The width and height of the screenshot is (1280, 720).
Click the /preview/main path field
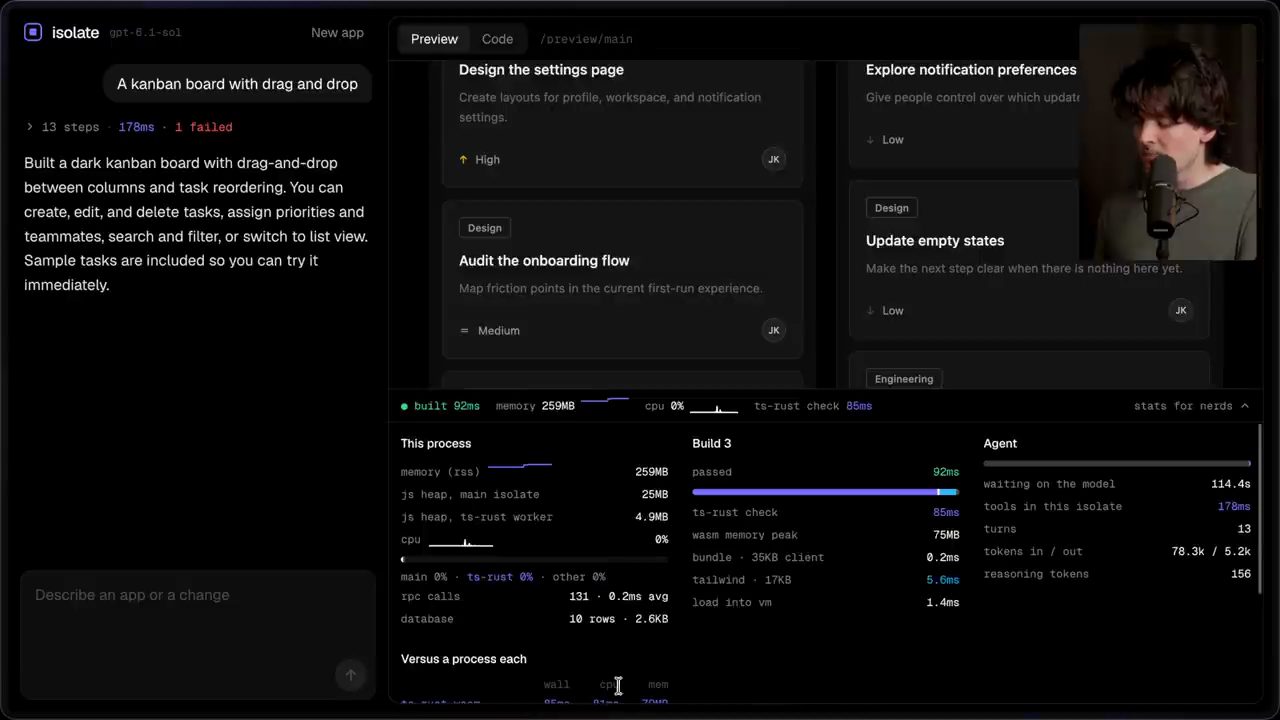(586, 39)
